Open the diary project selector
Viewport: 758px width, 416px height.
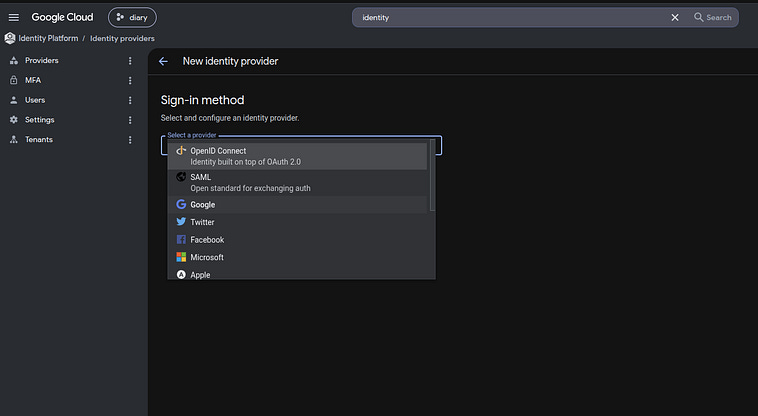tap(132, 17)
